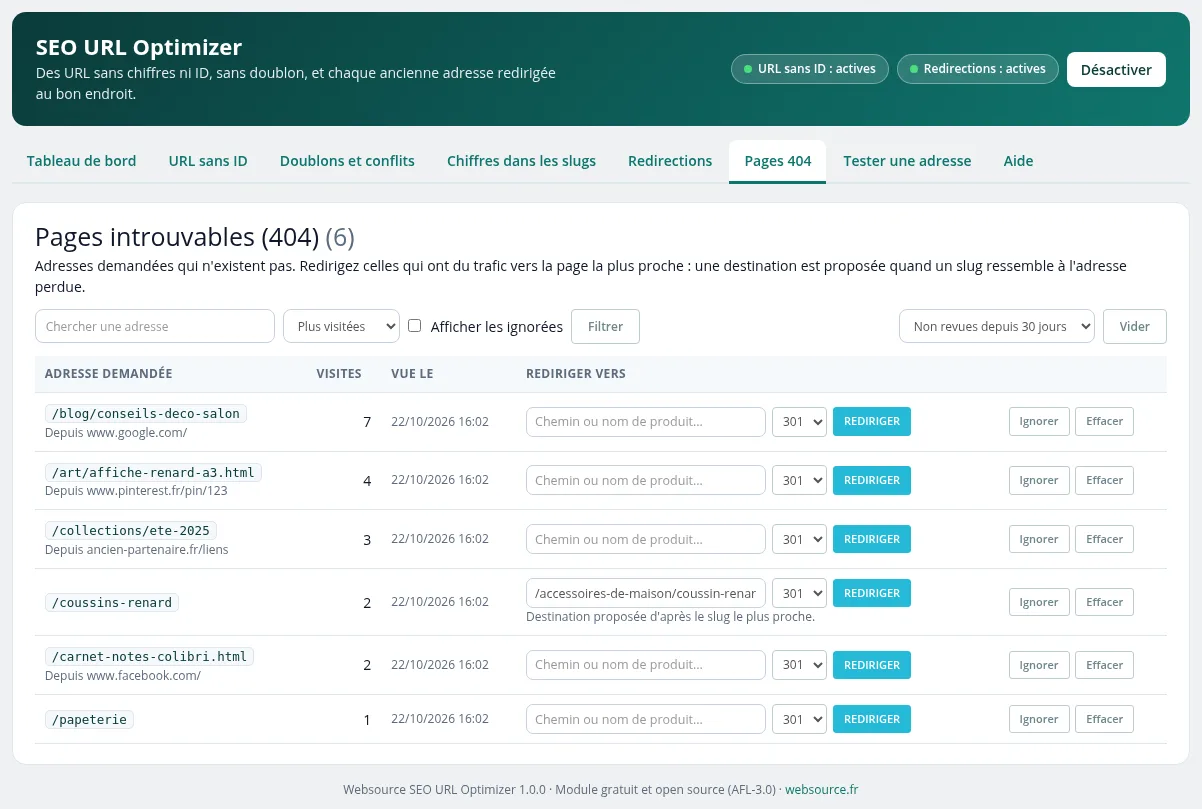Click the Filtrer button
This screenshot has height=809, width=1202.
pos(605,326)
